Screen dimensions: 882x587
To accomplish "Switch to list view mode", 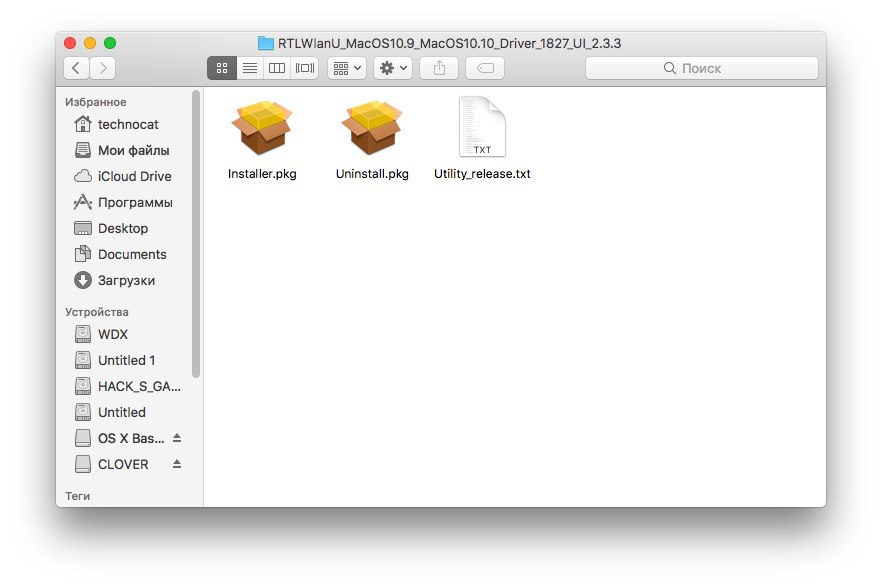I will (x=250, y=68).
